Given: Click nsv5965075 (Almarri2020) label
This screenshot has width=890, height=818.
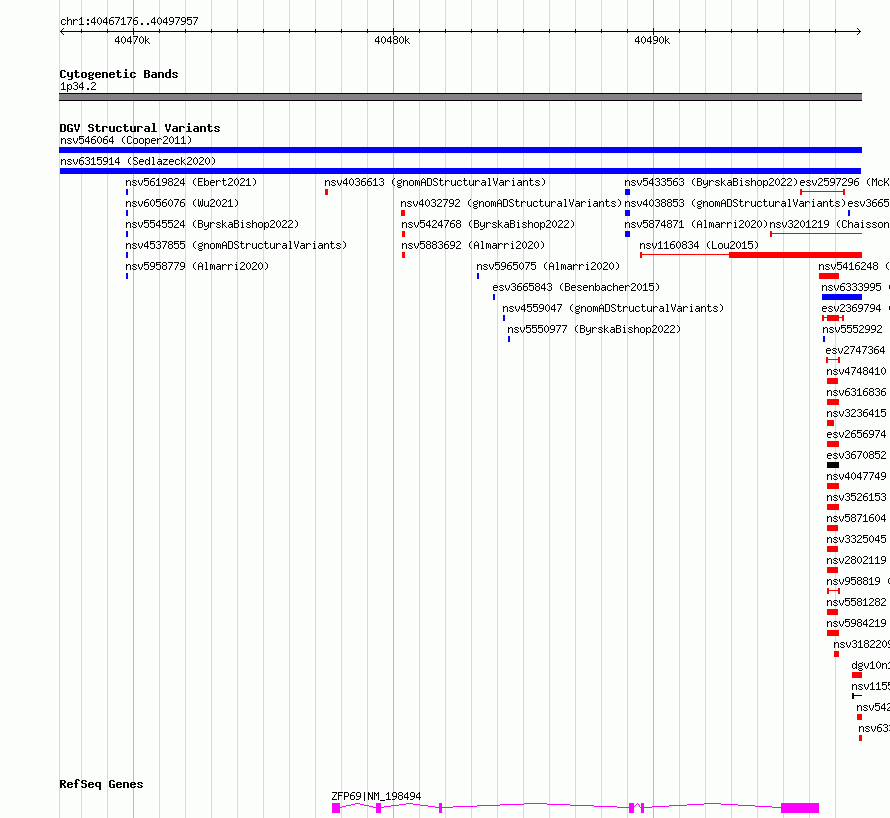Looking at the screenshot, I should (x=548, y=266).
